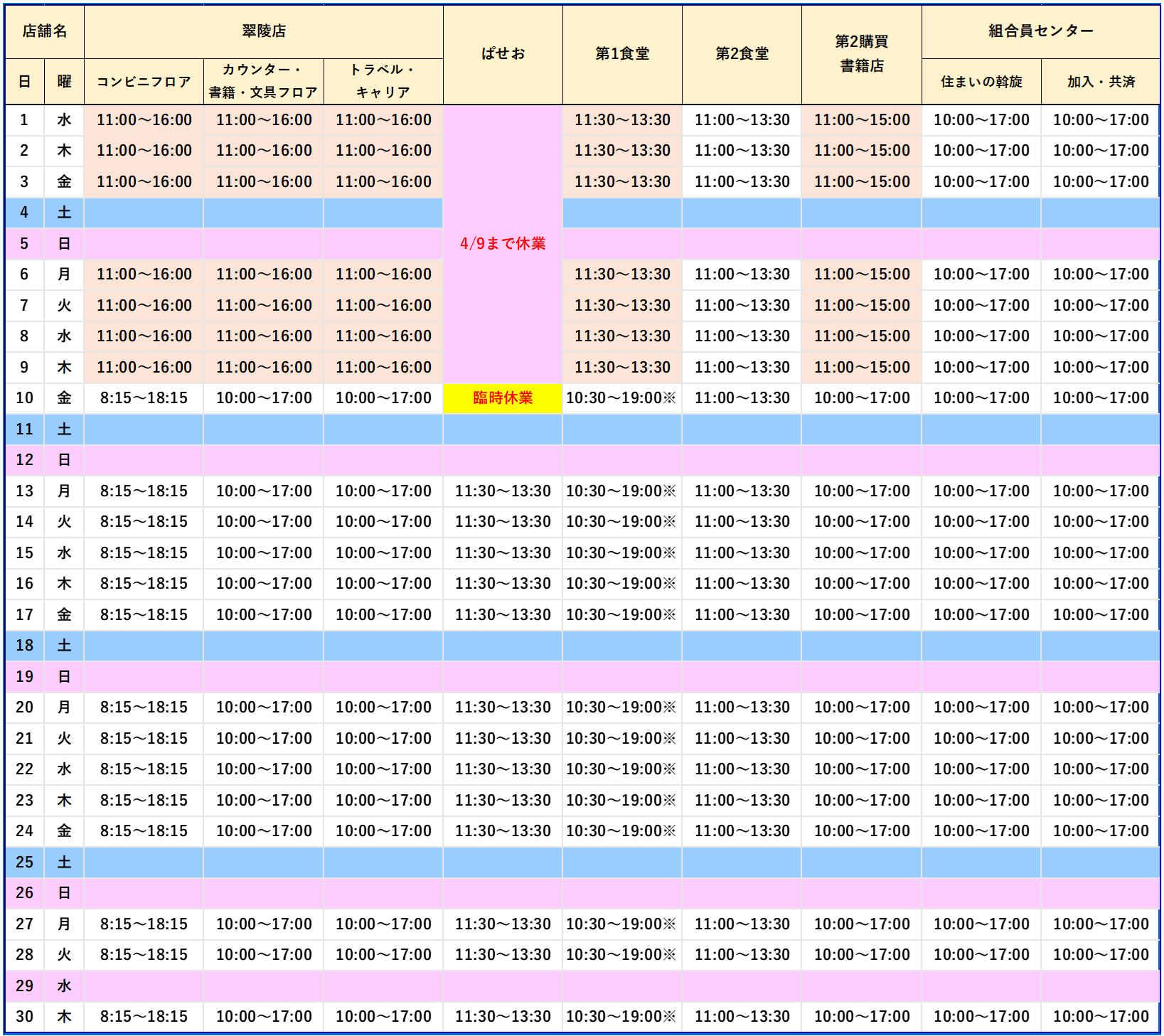Click the ぱせお column header

tap(503, 54)
